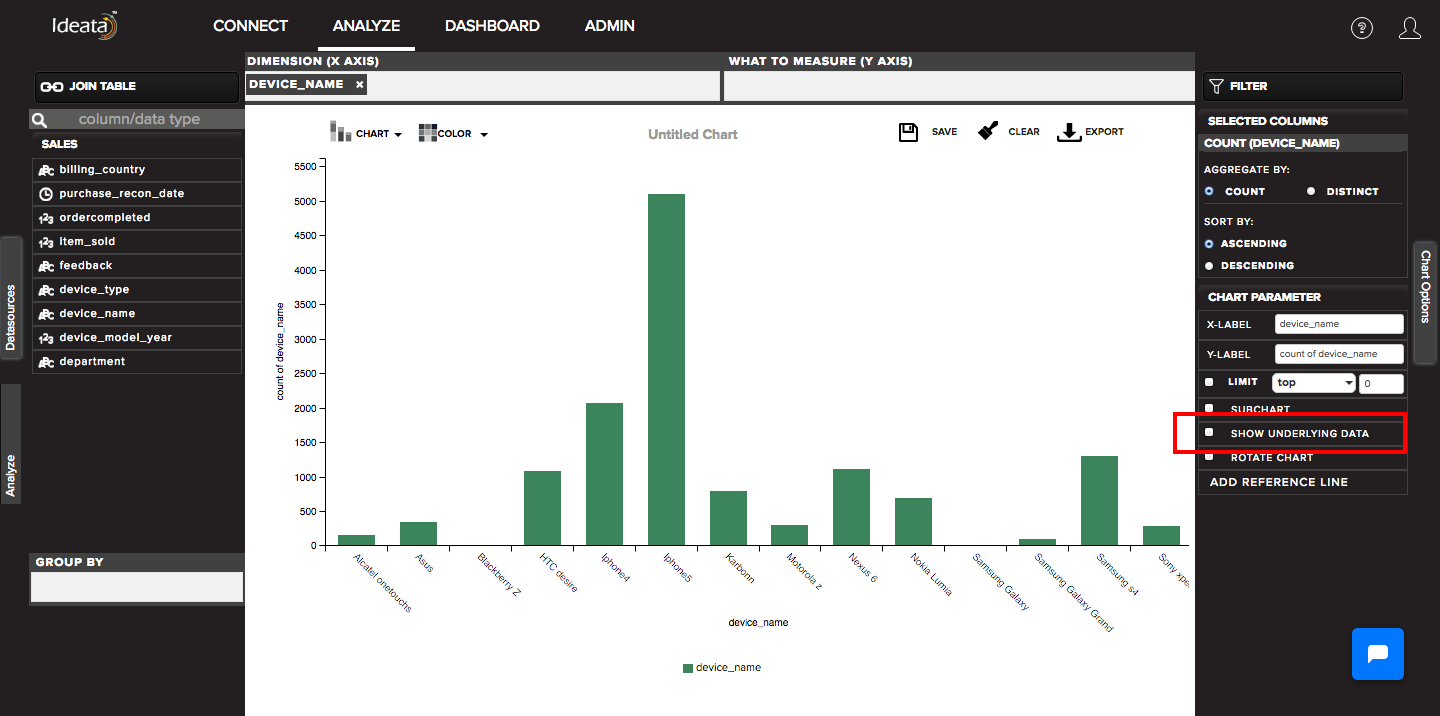This screenshot has height=716, width=1440.
Task: Click the Clear brush icon
Action: click(989, 131)
